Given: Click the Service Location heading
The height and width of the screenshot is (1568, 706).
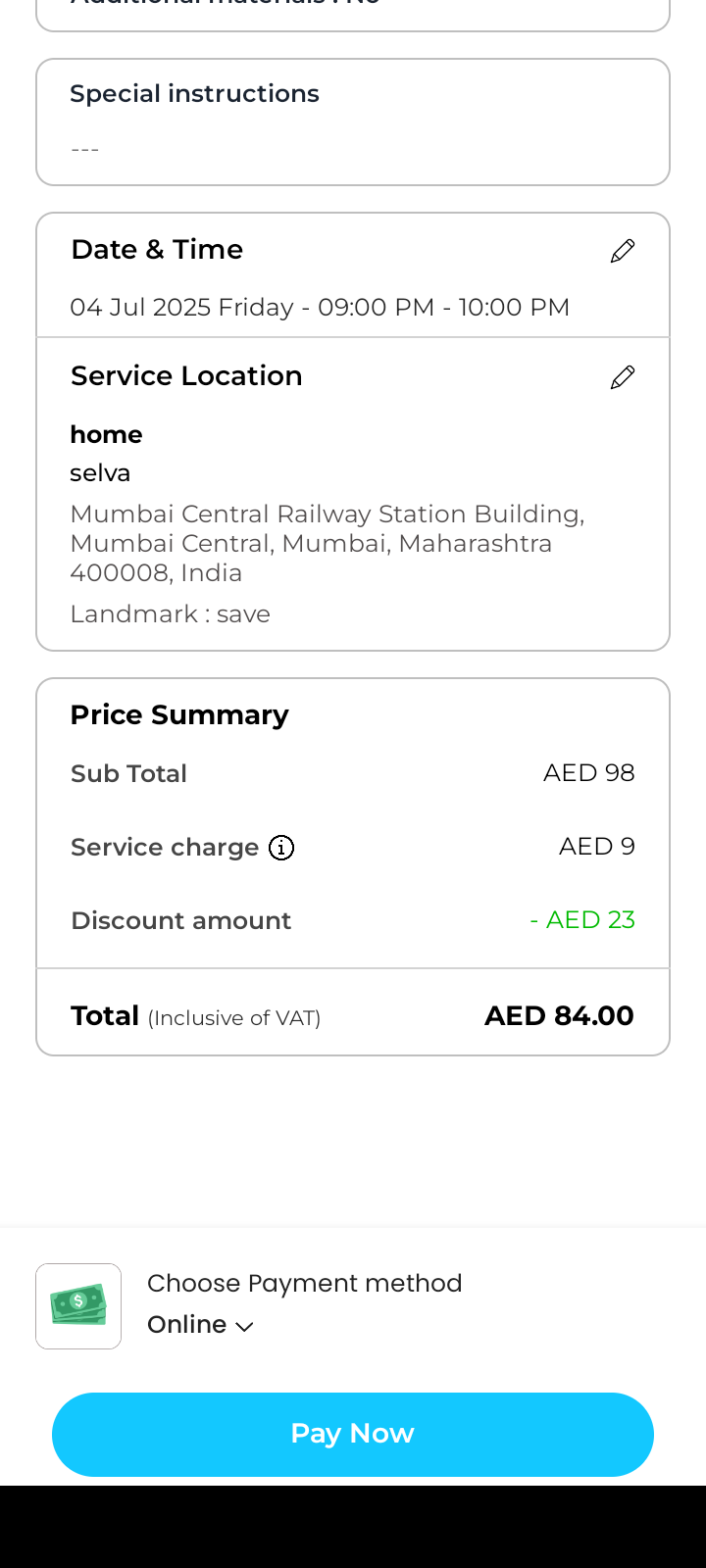Looking at the screenshot, I should tap(186, 376).
